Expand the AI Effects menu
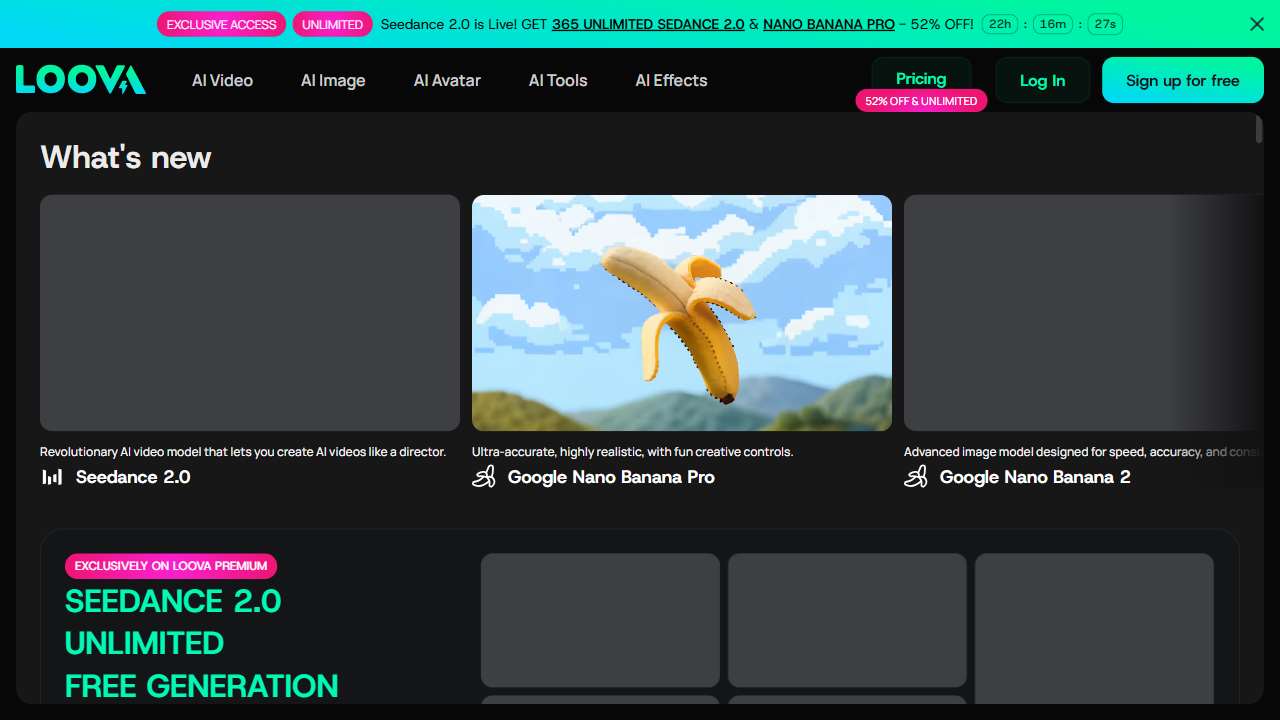The height and width of the screenshot is (720, 1280). pyautogui.click(x=671, y=80)
